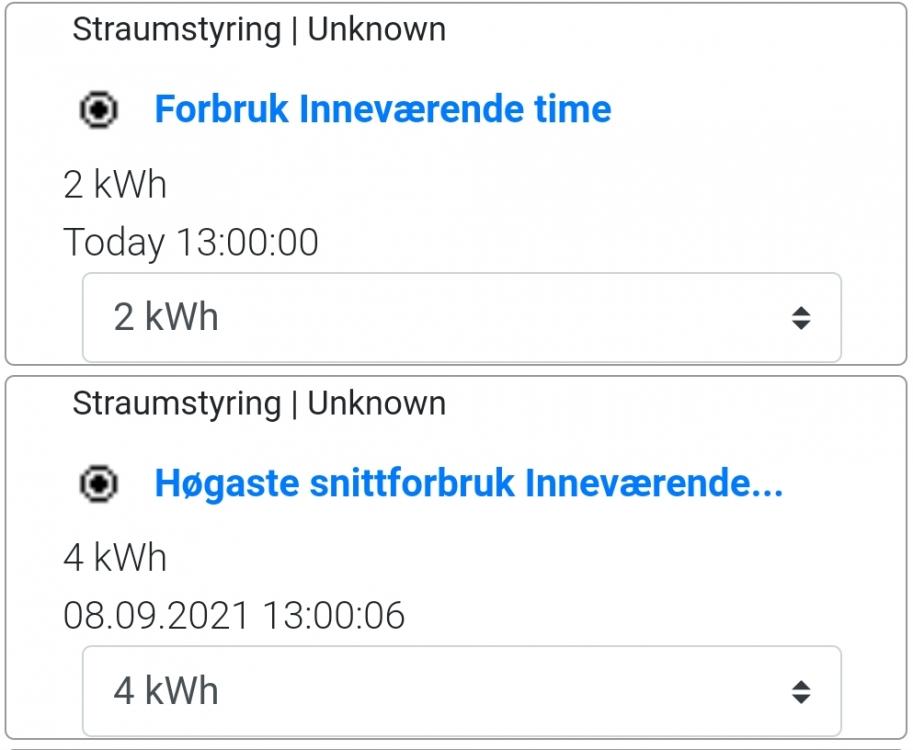Image resolution: width=913 pixels, height=750 pixels.
Task: Click the 08.09.2021 13:00:06 timestamp
Action: (x=234, y=615)
